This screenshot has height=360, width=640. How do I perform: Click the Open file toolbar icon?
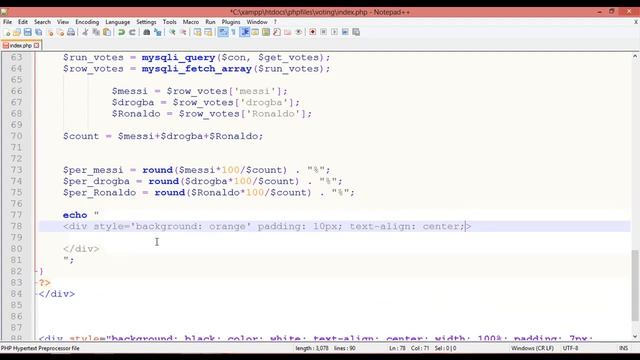[17, 32]
